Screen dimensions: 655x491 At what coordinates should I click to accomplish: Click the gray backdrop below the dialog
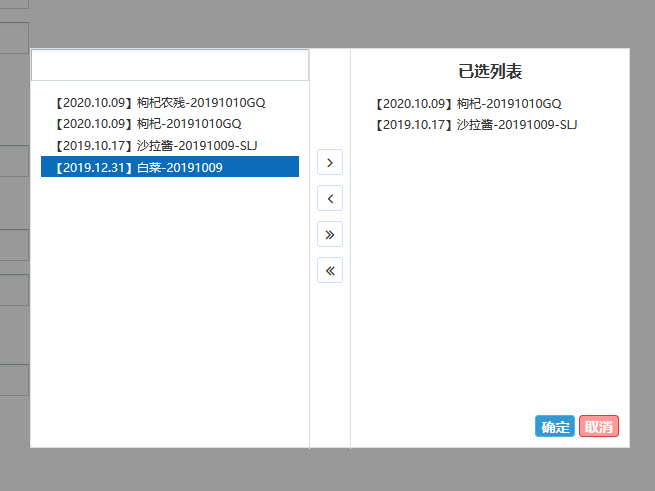[x=330, y=470]
